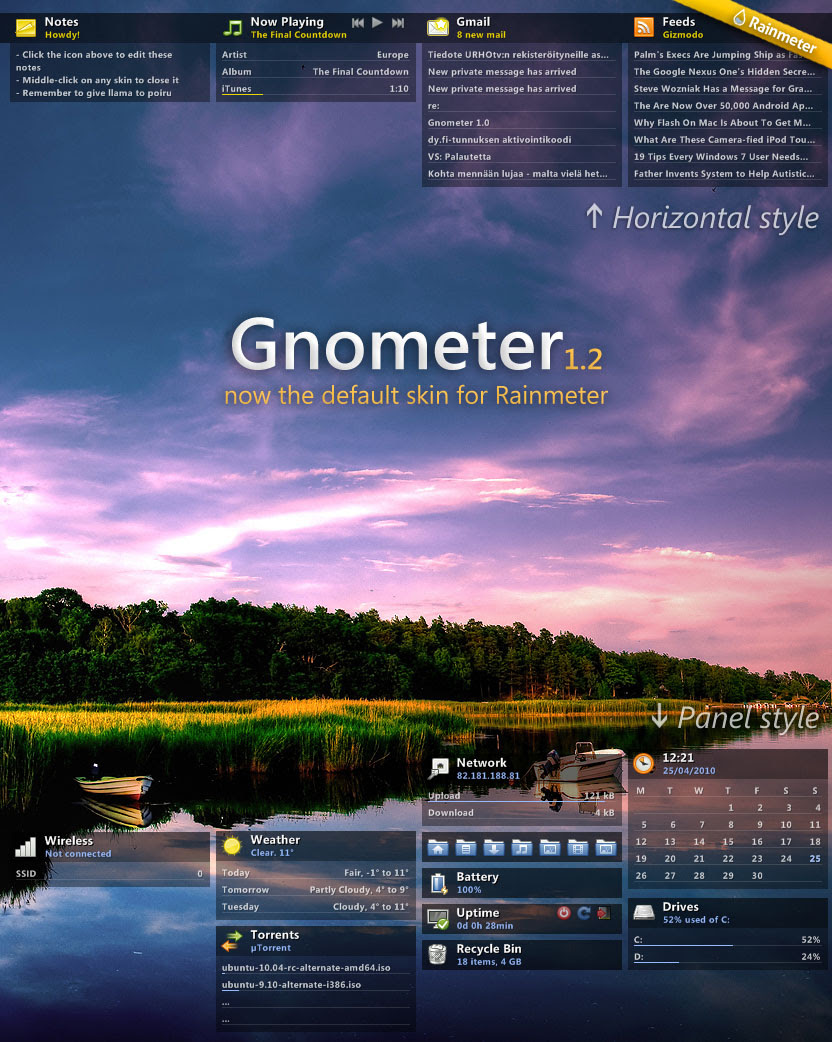This screenshot has width=832, height=1042.
Task: Open the Documents folder launcher icon
Action: tap(465, 848)
